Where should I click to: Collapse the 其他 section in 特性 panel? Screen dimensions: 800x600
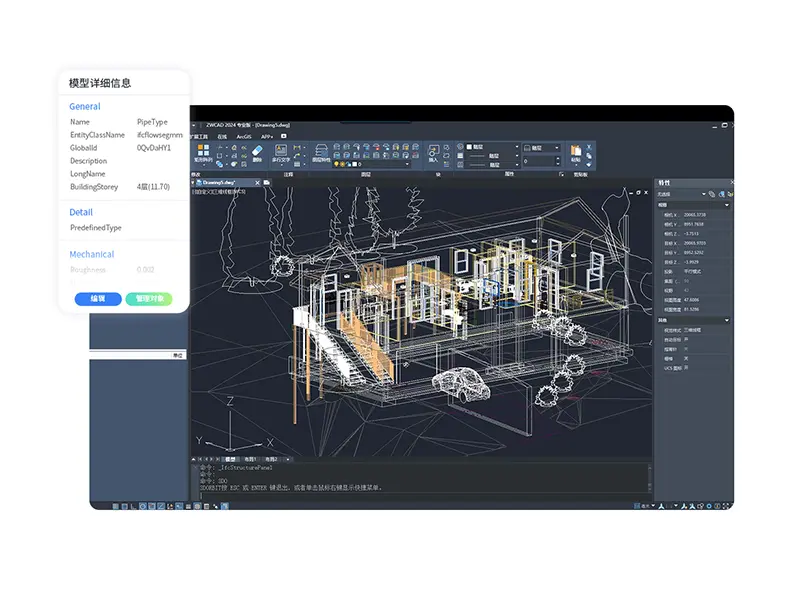pos(727,320)
